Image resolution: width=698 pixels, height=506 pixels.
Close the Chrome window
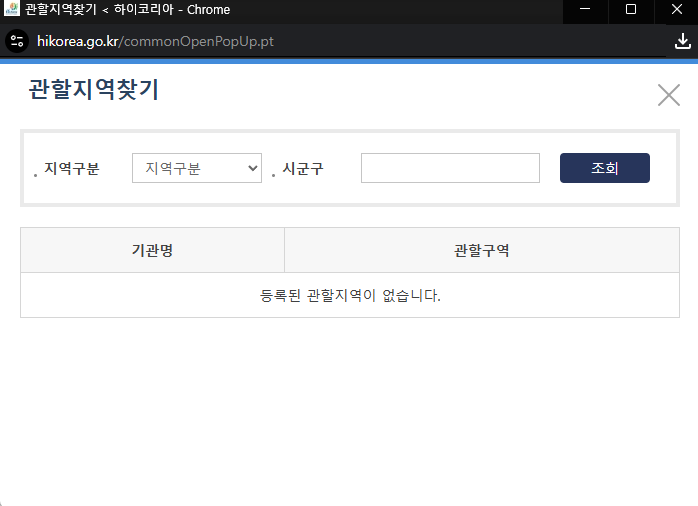coord(677,9)
